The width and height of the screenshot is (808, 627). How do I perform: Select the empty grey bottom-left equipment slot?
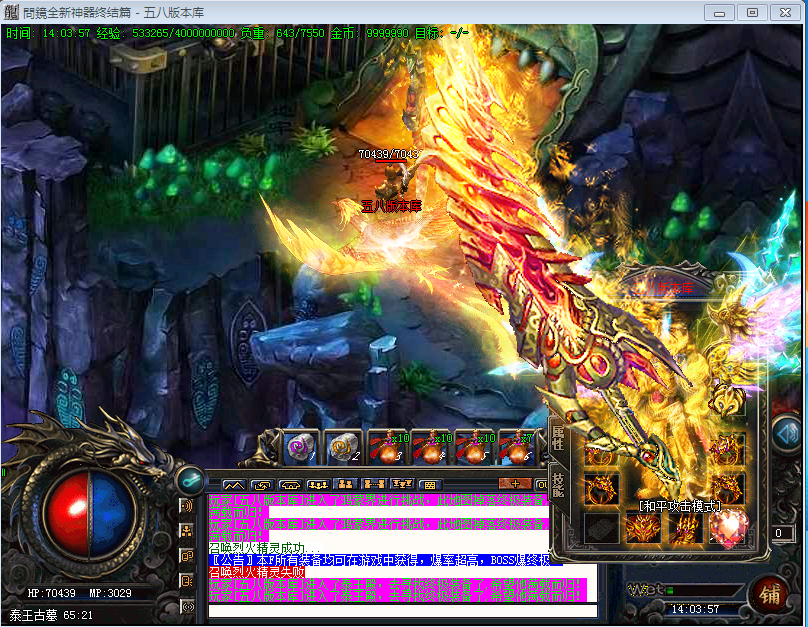[601, 529]
